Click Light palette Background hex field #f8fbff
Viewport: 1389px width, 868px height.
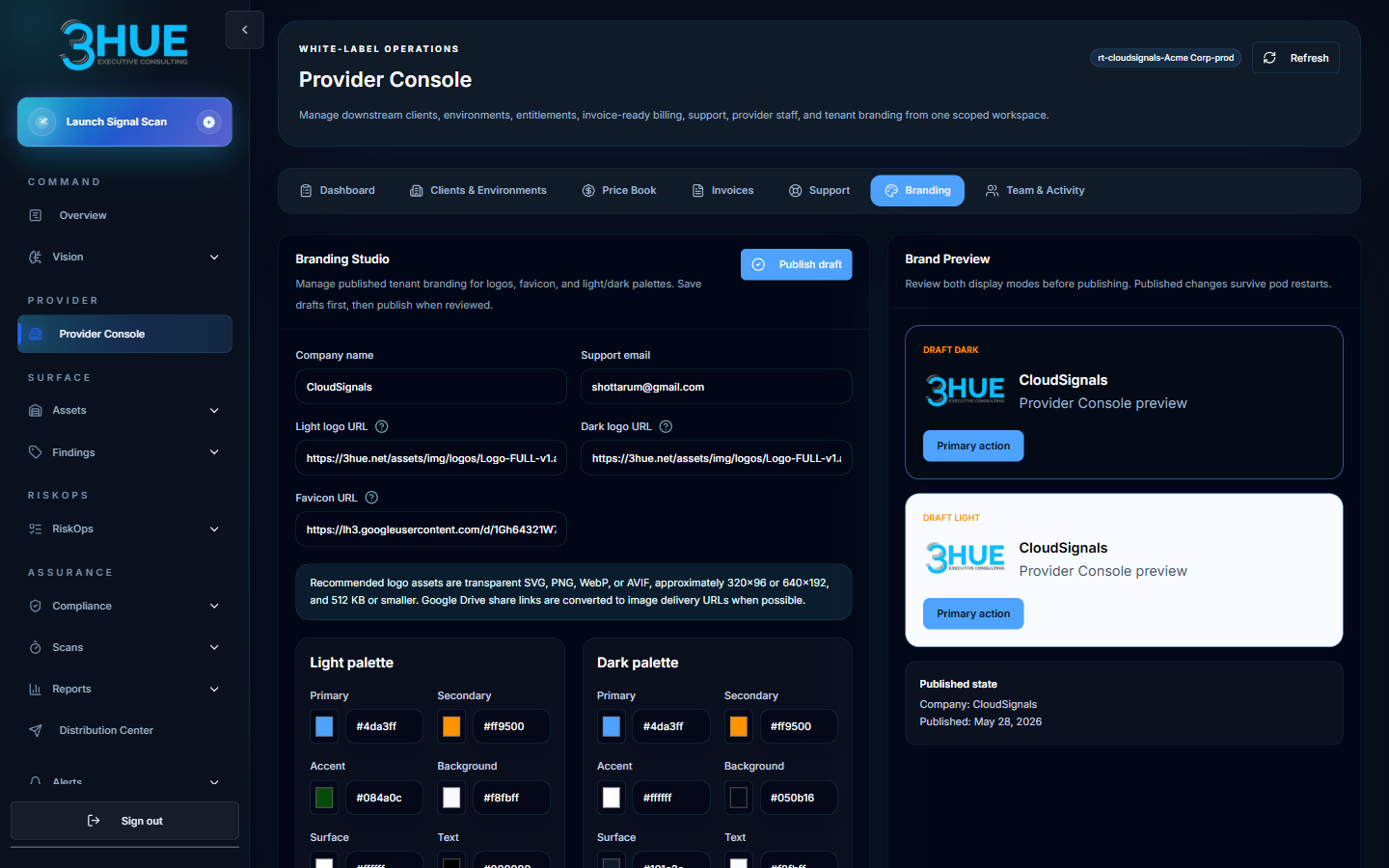[x=511, y=798]
